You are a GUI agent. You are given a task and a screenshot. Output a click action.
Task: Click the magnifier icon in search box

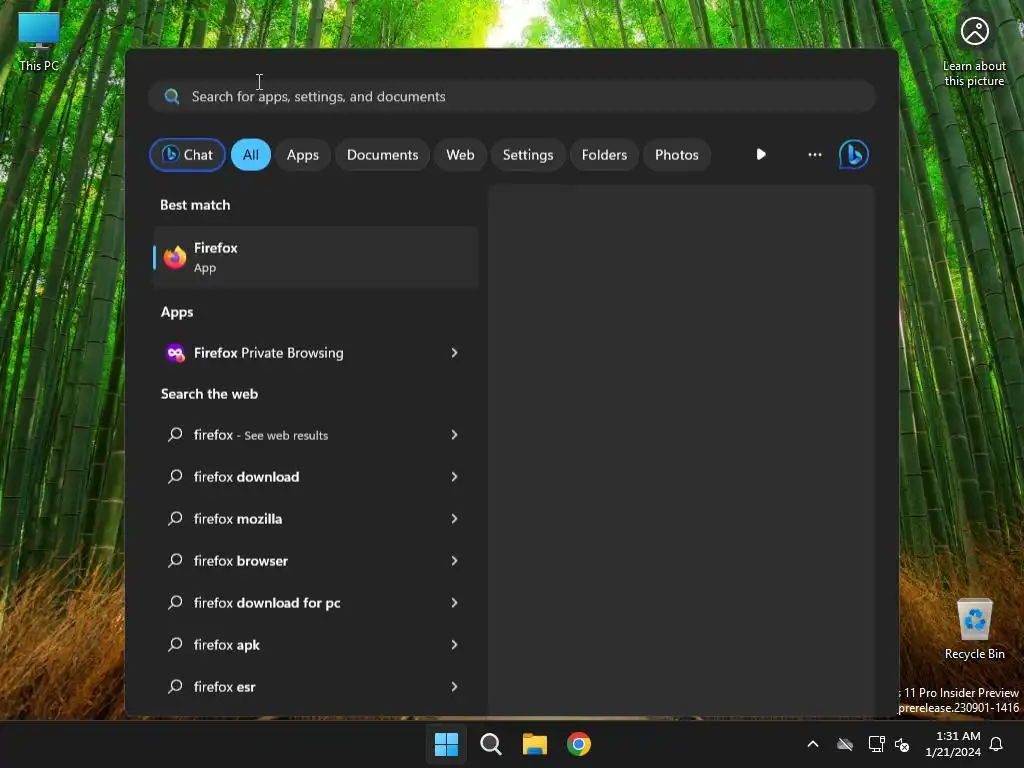[x=172, y=97]
